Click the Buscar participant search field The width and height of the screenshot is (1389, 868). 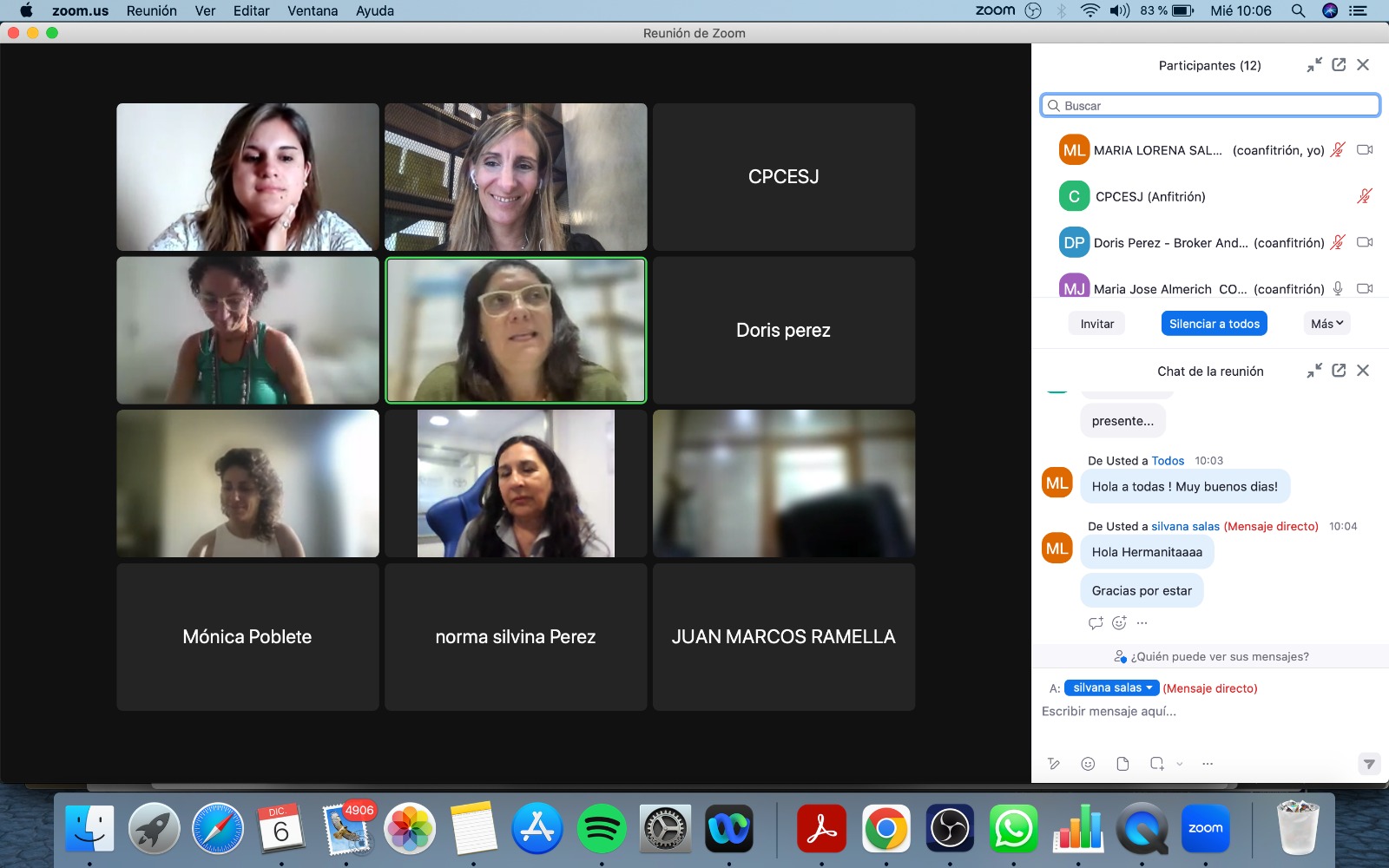tap(1210, 106)
